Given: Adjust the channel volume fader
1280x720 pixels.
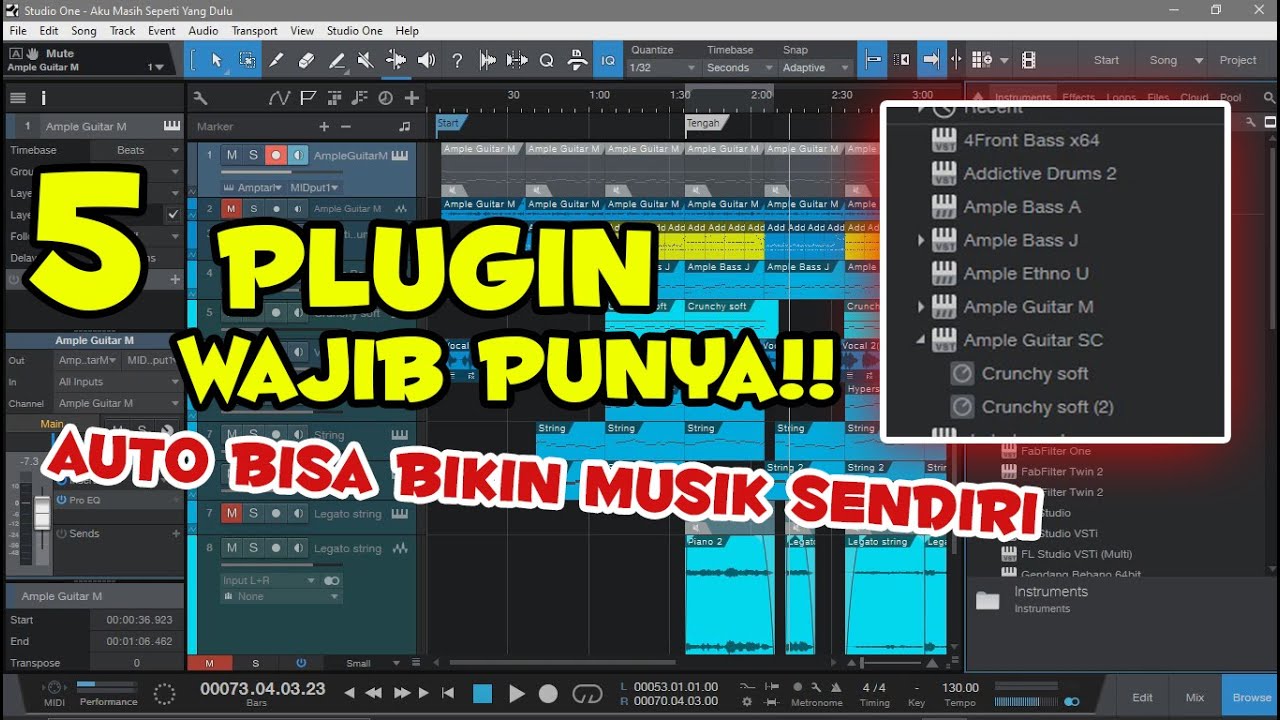Looking at the screenshot, I should point(42,513).
